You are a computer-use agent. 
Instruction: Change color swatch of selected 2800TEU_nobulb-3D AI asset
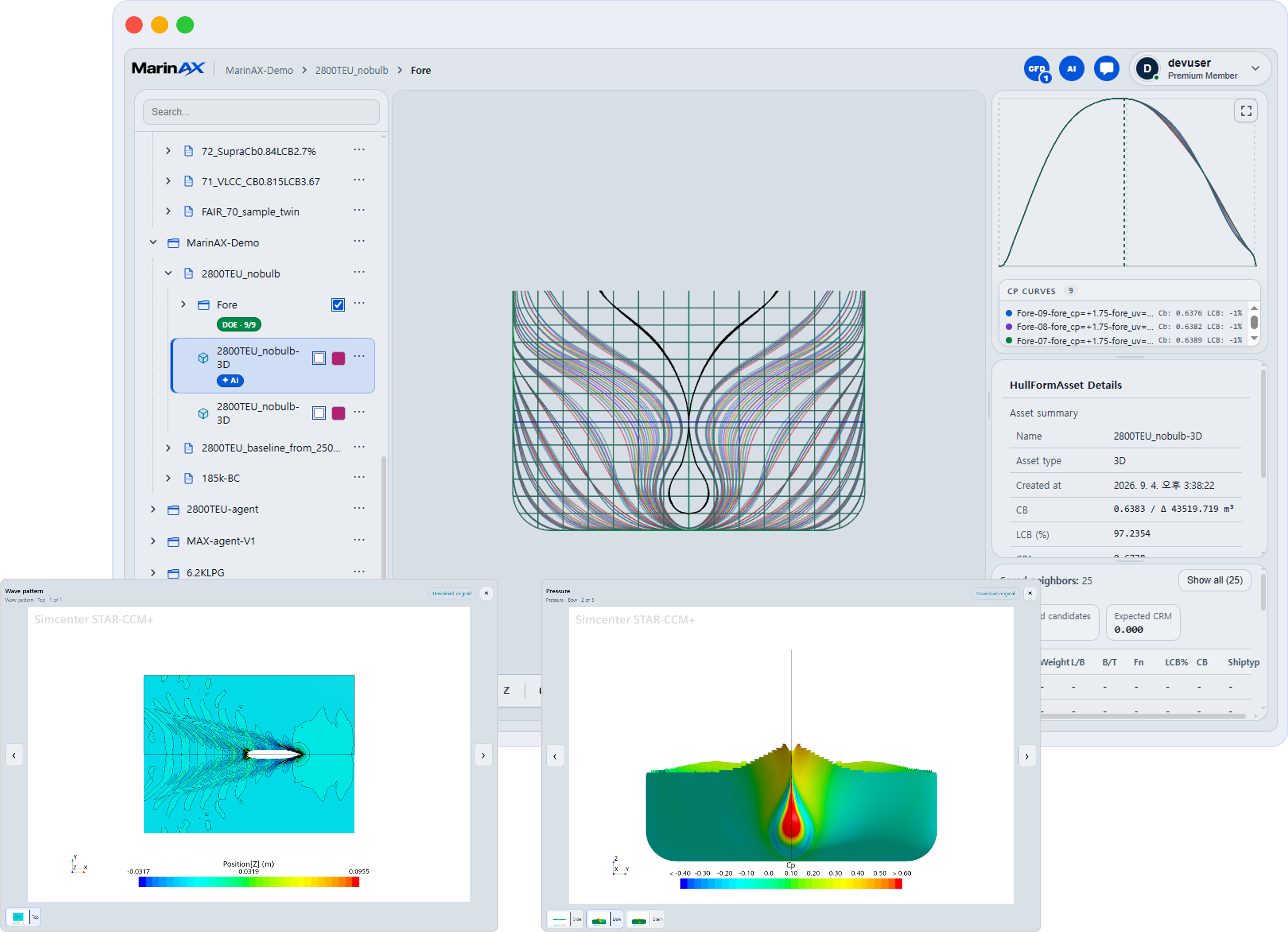pyautogui.click(x=339, y=358)
